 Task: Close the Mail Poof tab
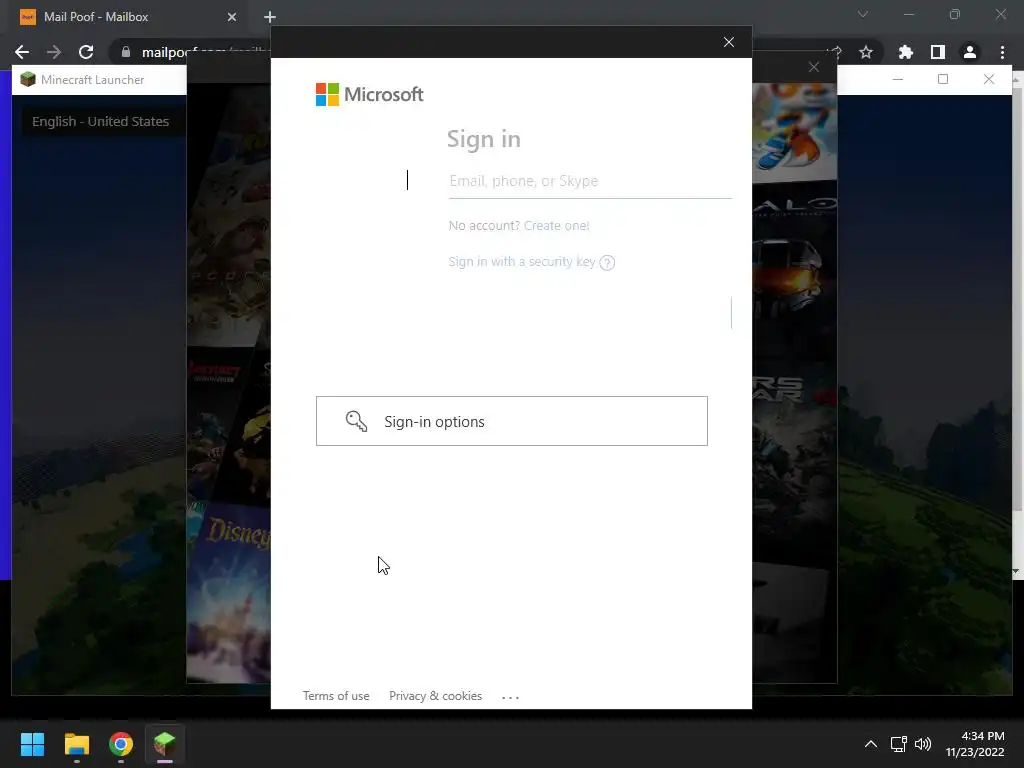(232, 17)
